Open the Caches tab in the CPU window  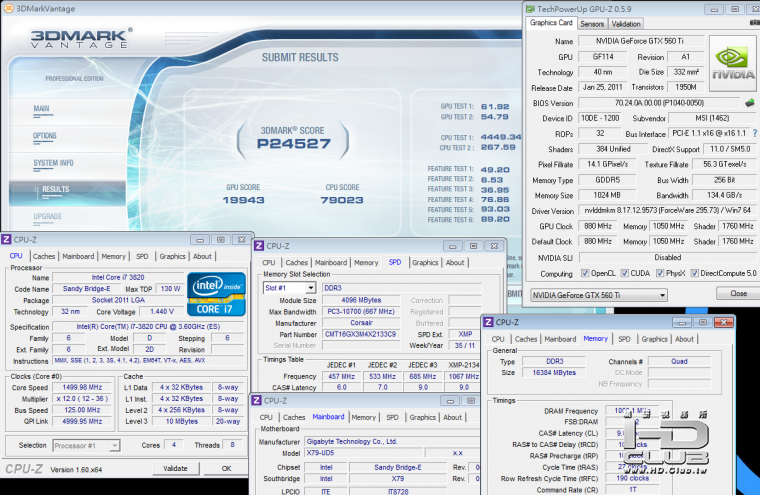coord(45,256)
